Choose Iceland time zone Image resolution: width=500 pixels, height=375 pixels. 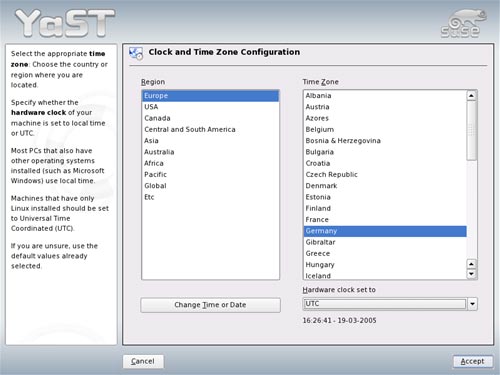(x=385, y=275)
